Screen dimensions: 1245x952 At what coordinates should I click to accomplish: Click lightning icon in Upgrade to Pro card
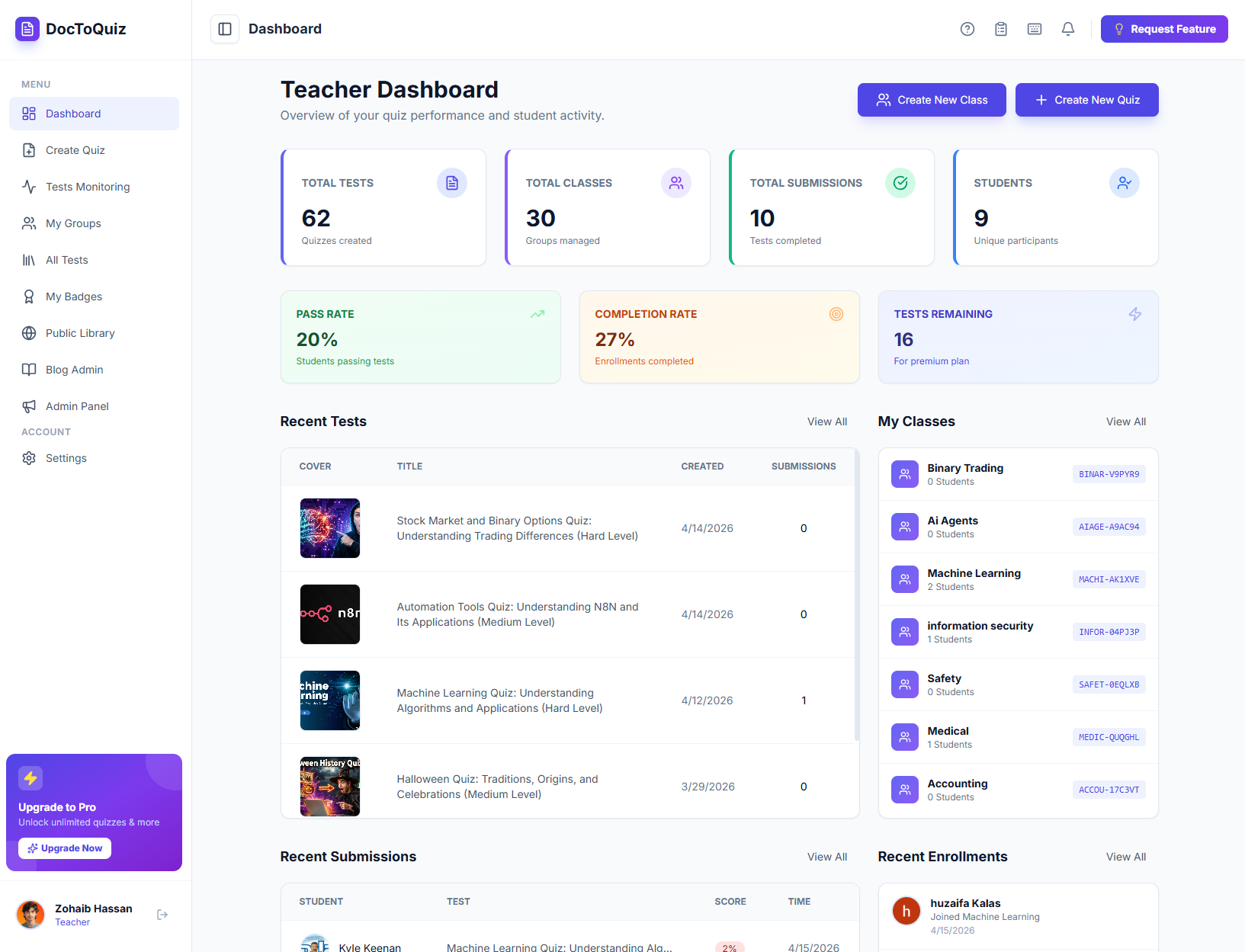pos(30,778)
